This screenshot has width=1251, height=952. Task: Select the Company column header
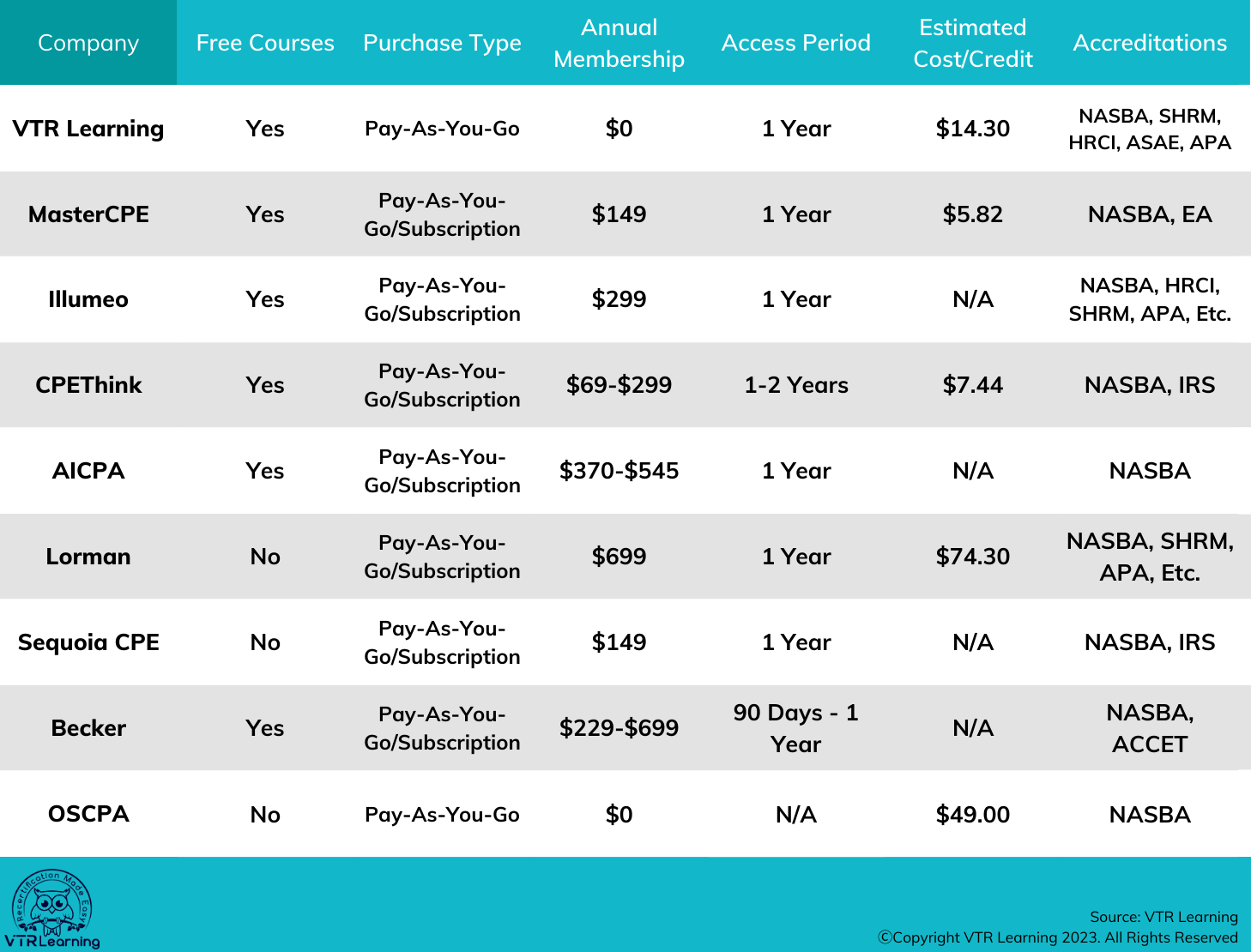pos(88,43)
